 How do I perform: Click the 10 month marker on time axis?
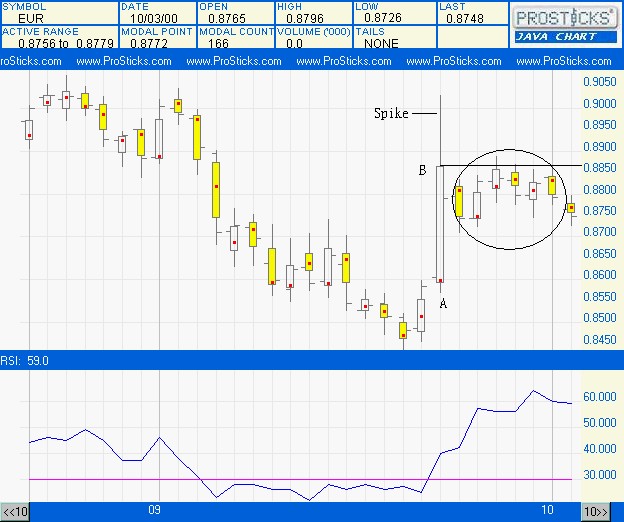[547, 510]
